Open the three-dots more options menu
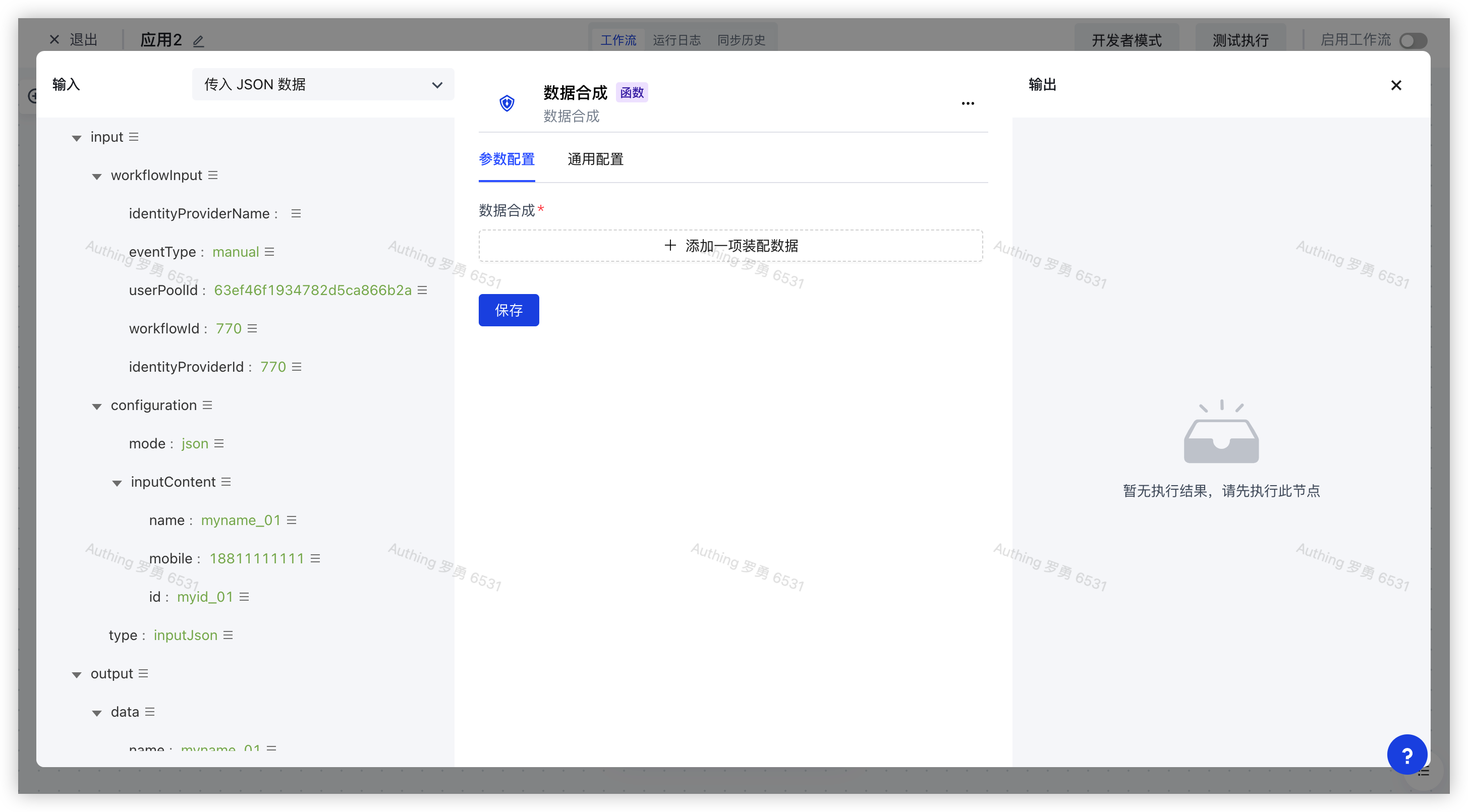The height and width of the screenshot is (812, 1468). click(968, 103)
